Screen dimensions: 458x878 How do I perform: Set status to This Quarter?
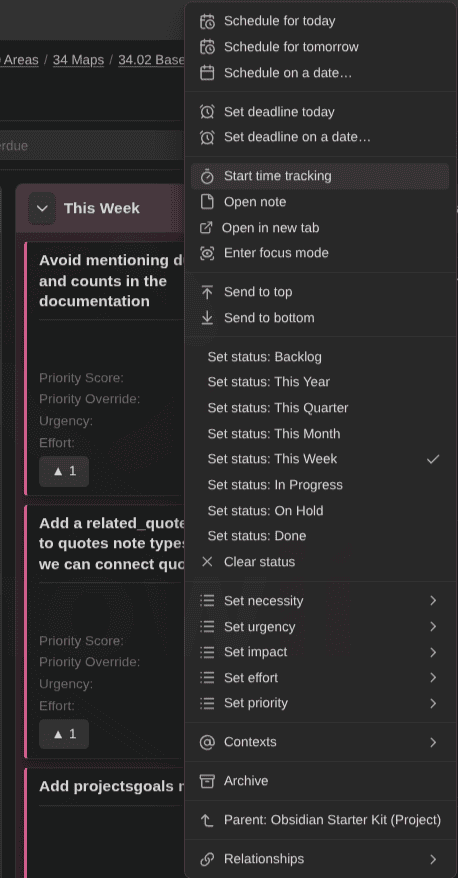pyautogui.click(x=320, y=408)
